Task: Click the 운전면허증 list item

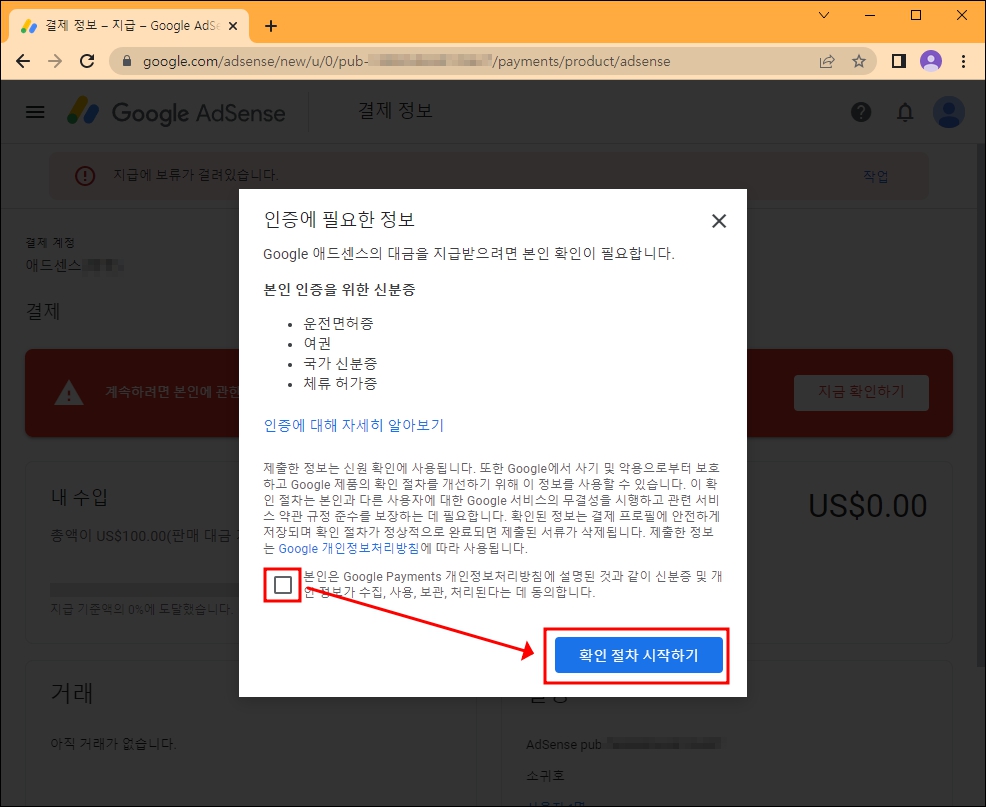Action: [x=338, y=323]
